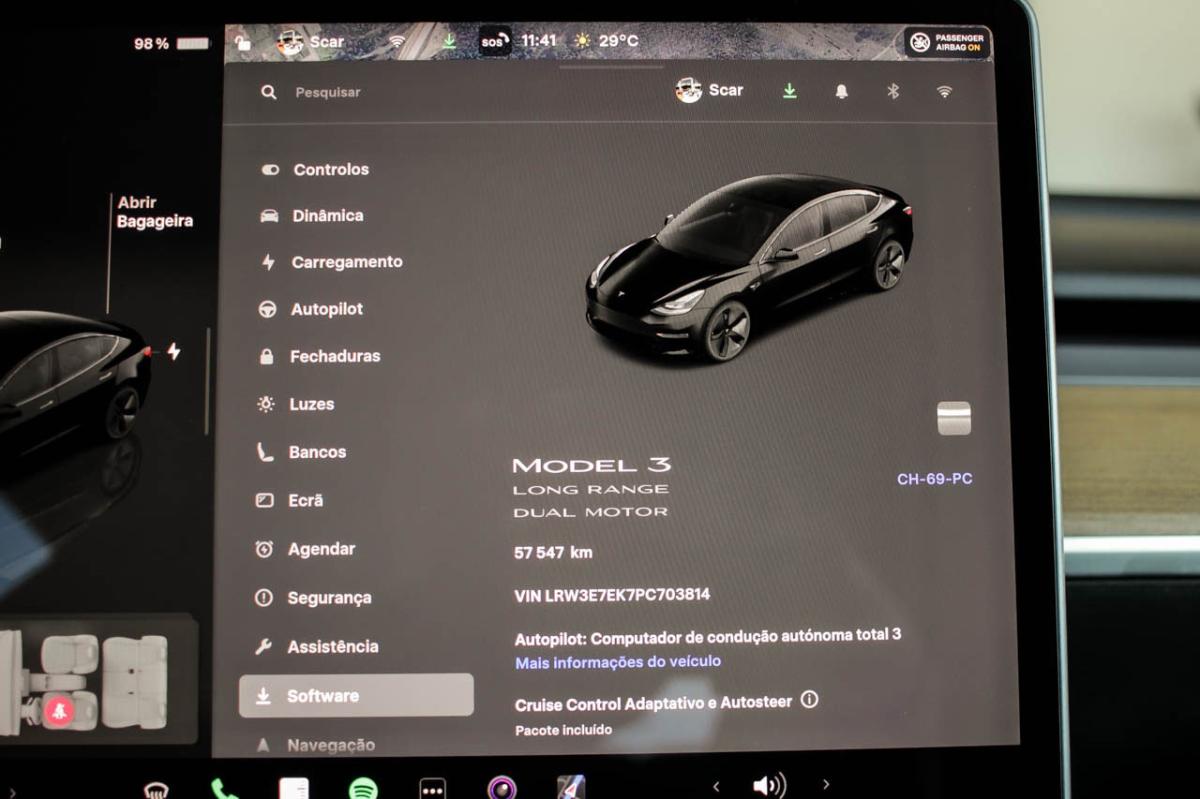Open the Ecrã settings menu
Viewport: 1200px width, 799px height.
(x=289, y=500)
